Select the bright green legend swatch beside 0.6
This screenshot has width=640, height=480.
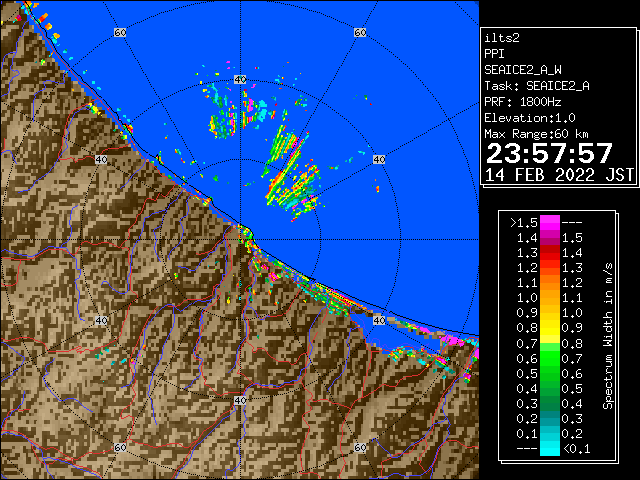[x=550, y=359]
